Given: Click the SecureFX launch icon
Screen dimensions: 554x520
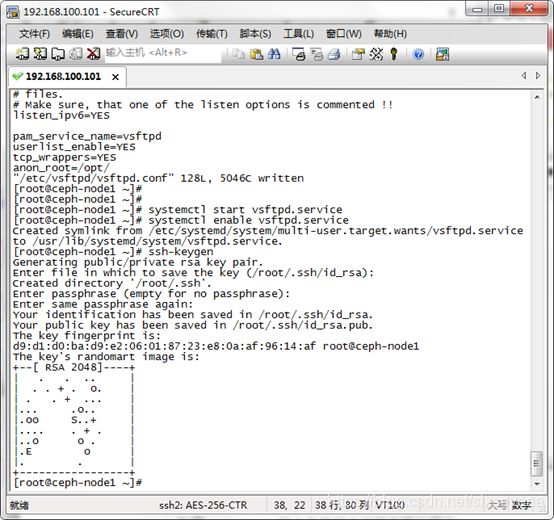Looking at the screenshot, I should [442, 54].
